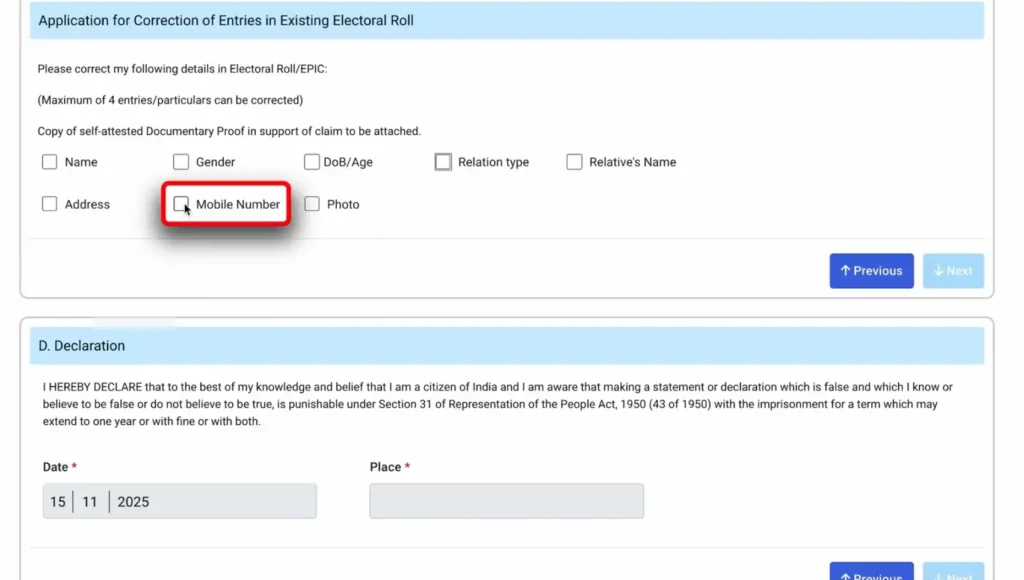1024x580 pixels.
Task: Select the Relation type checkbox
Action: point(443,162)
